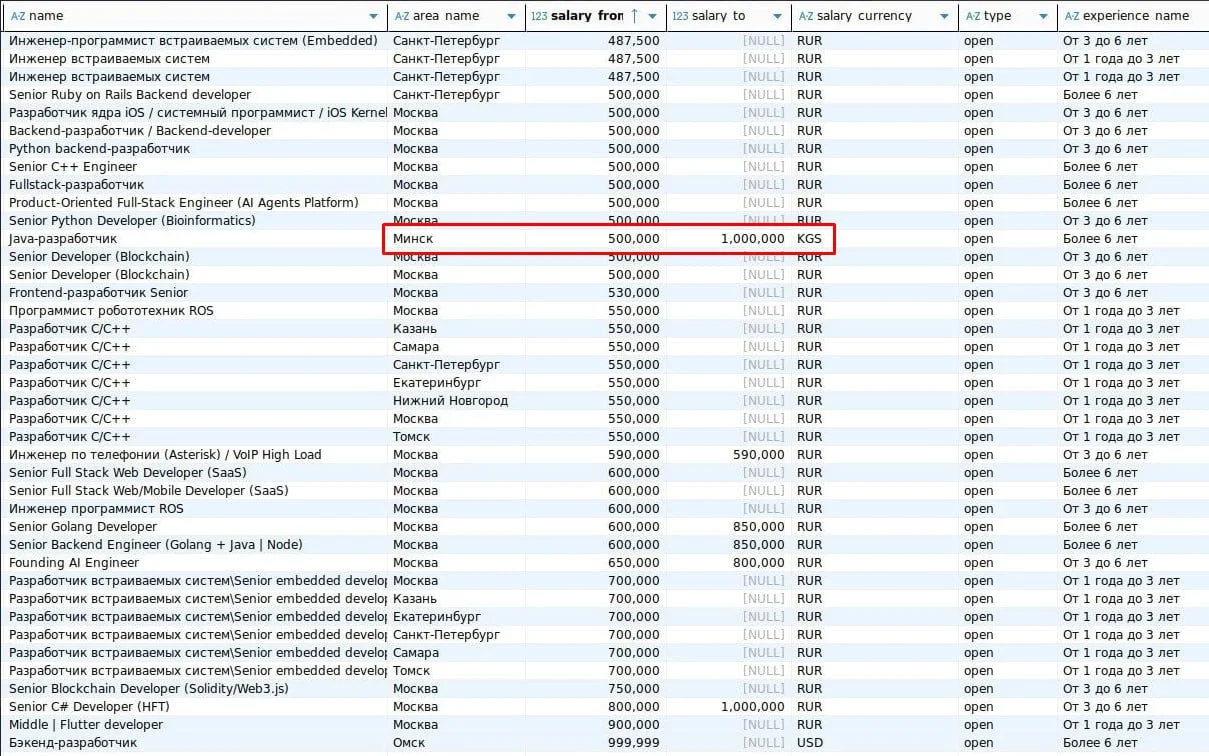Click the text type icon of type column
This screenshot has width=1209, height=756.
pos(972,16)
